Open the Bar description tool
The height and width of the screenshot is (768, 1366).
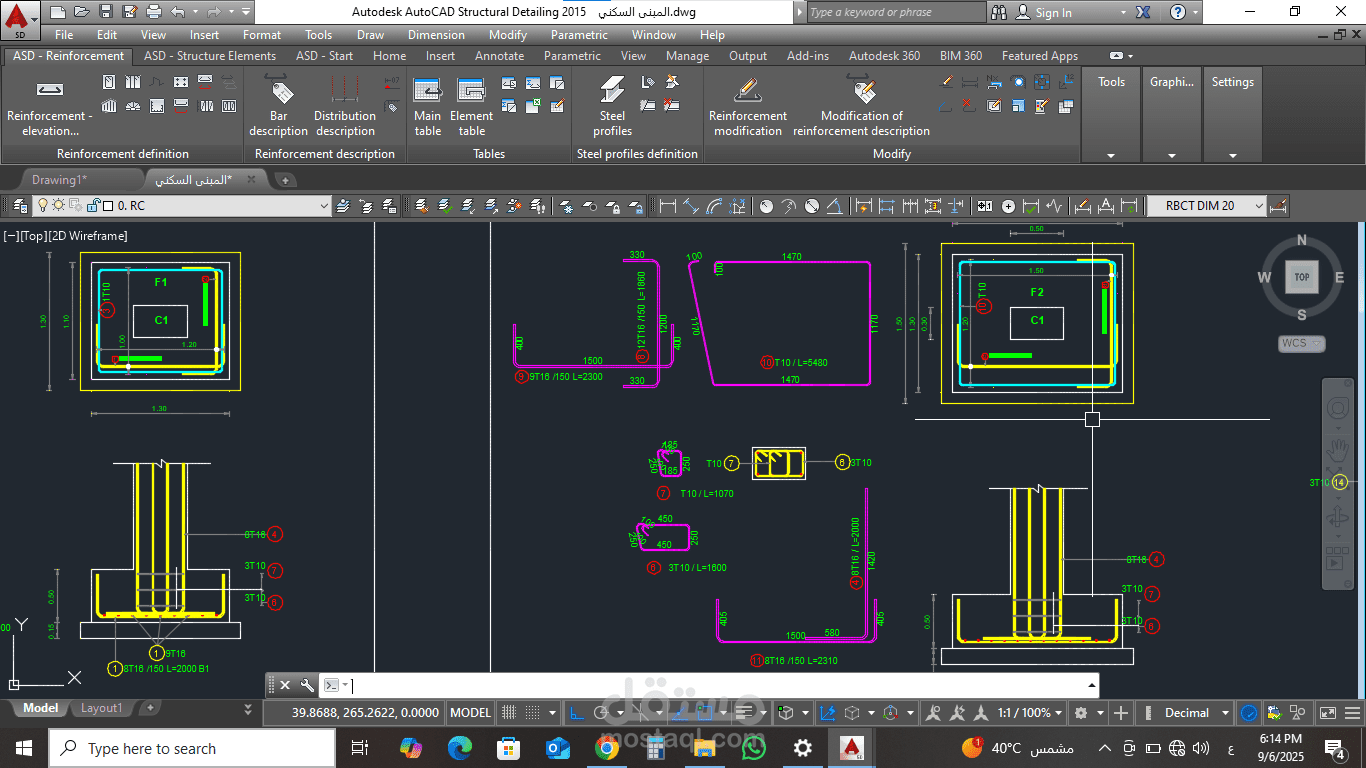[278, 106]
